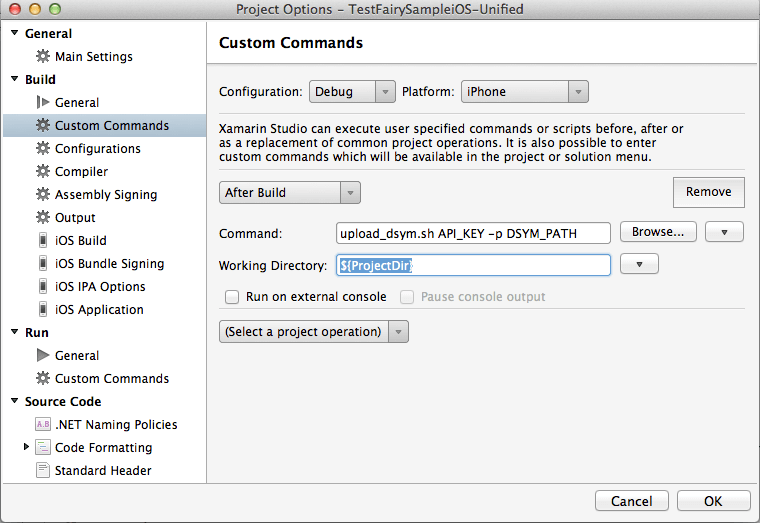The width and height of the screenshot is (760, 523).
Task: Click the Assembly Signing gear icon
Action: coord(43,195)
